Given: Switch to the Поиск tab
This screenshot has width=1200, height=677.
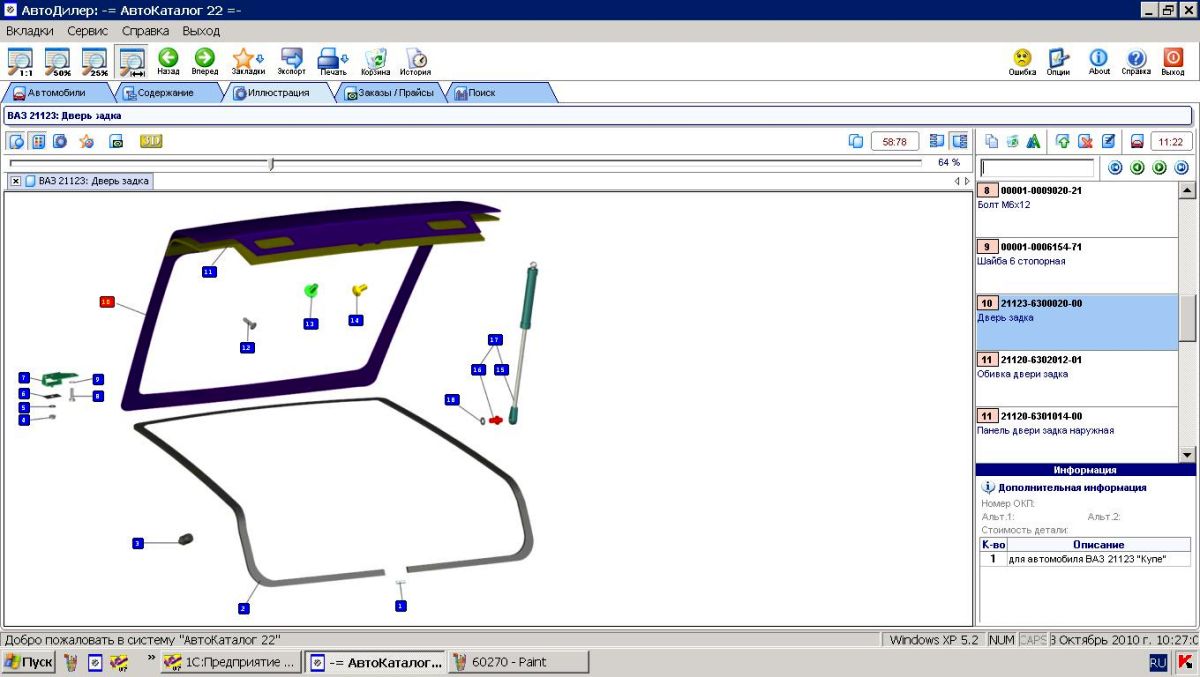Looking at the screenshot, I should pyautogui.click(x=500, y=93).
